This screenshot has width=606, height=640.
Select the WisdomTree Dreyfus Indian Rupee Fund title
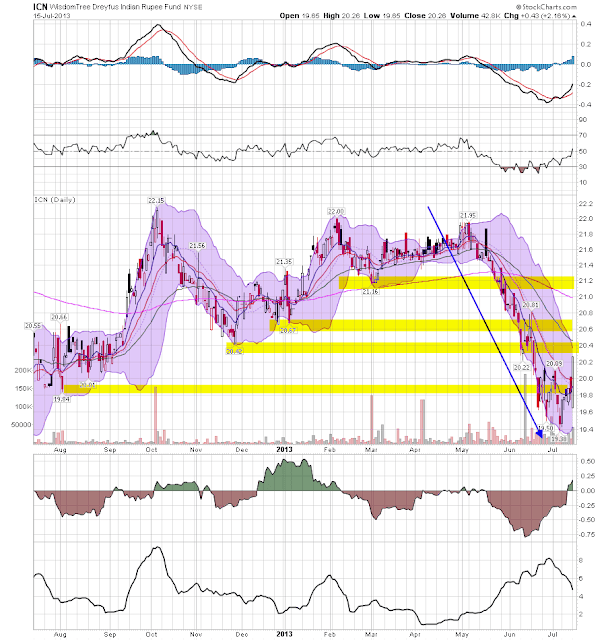coord(115,7)
